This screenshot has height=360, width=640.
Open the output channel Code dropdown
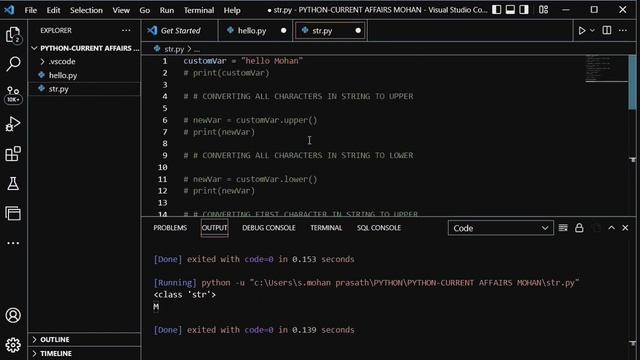[501, 228]
